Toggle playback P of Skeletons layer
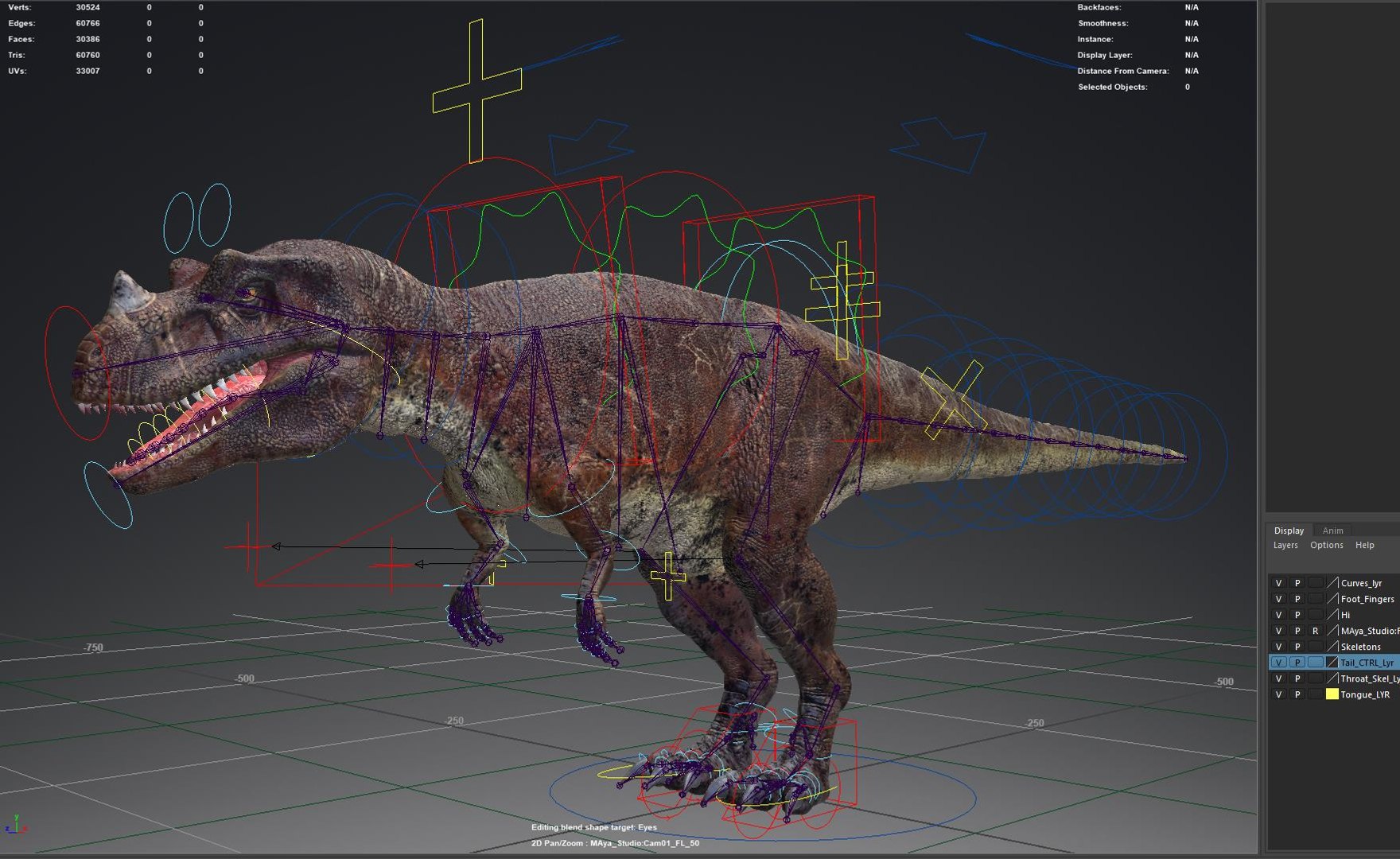 click(x=1297, y=647)
